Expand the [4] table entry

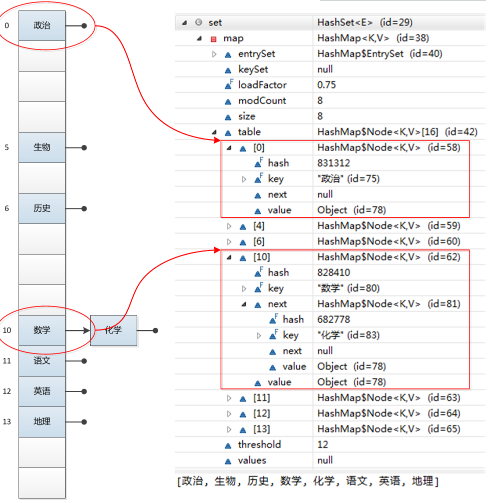pos(229,226)
